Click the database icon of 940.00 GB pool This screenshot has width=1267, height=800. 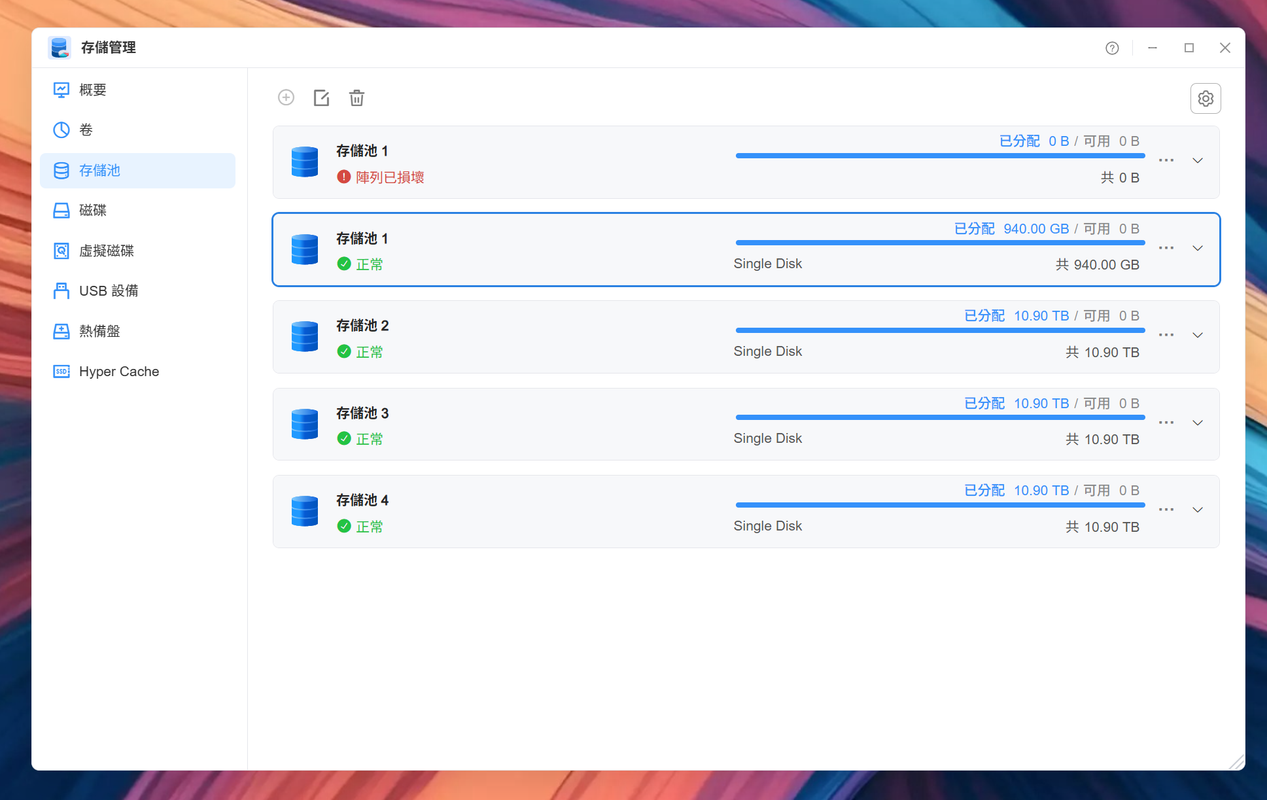click(305, 249)
